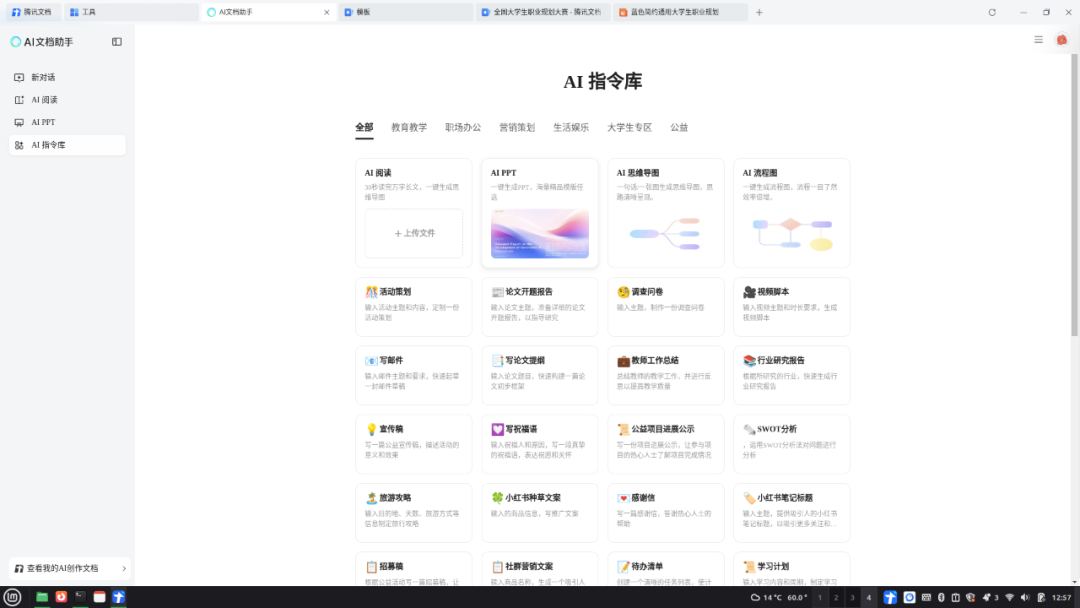The width and height of the screenshot is (1080, 608).
Task: Open the hamburger menu at top right
Action: click(x=1038, y=40)
